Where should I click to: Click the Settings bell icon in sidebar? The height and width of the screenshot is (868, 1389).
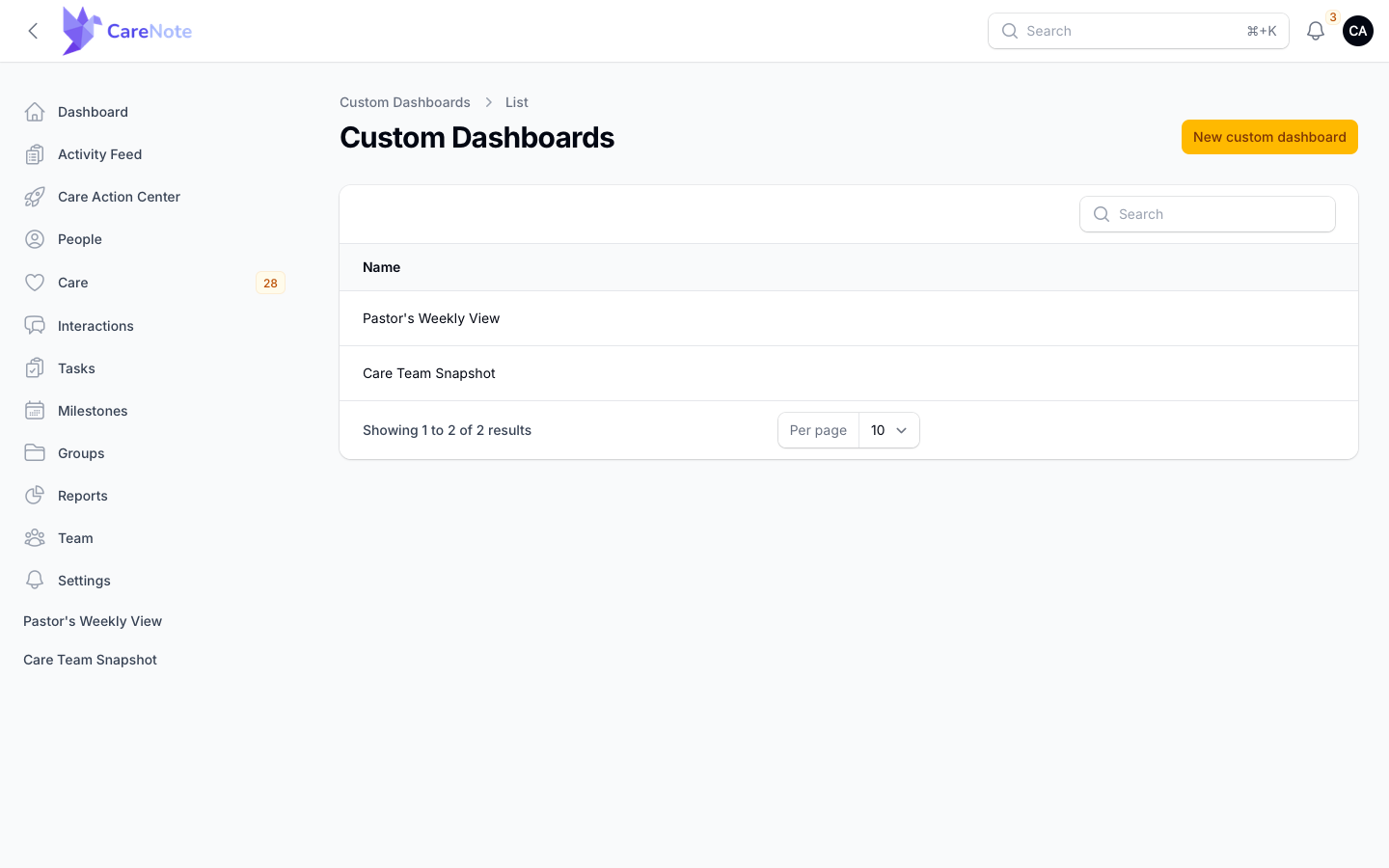(x=35, y=581)
